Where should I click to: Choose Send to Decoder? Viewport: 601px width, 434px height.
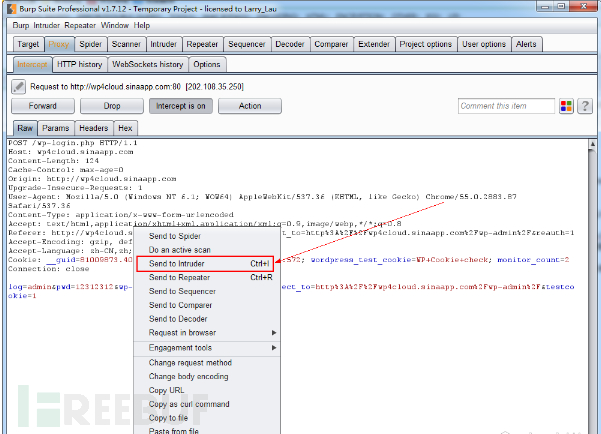pyautogui.click(x=207, y=319)
